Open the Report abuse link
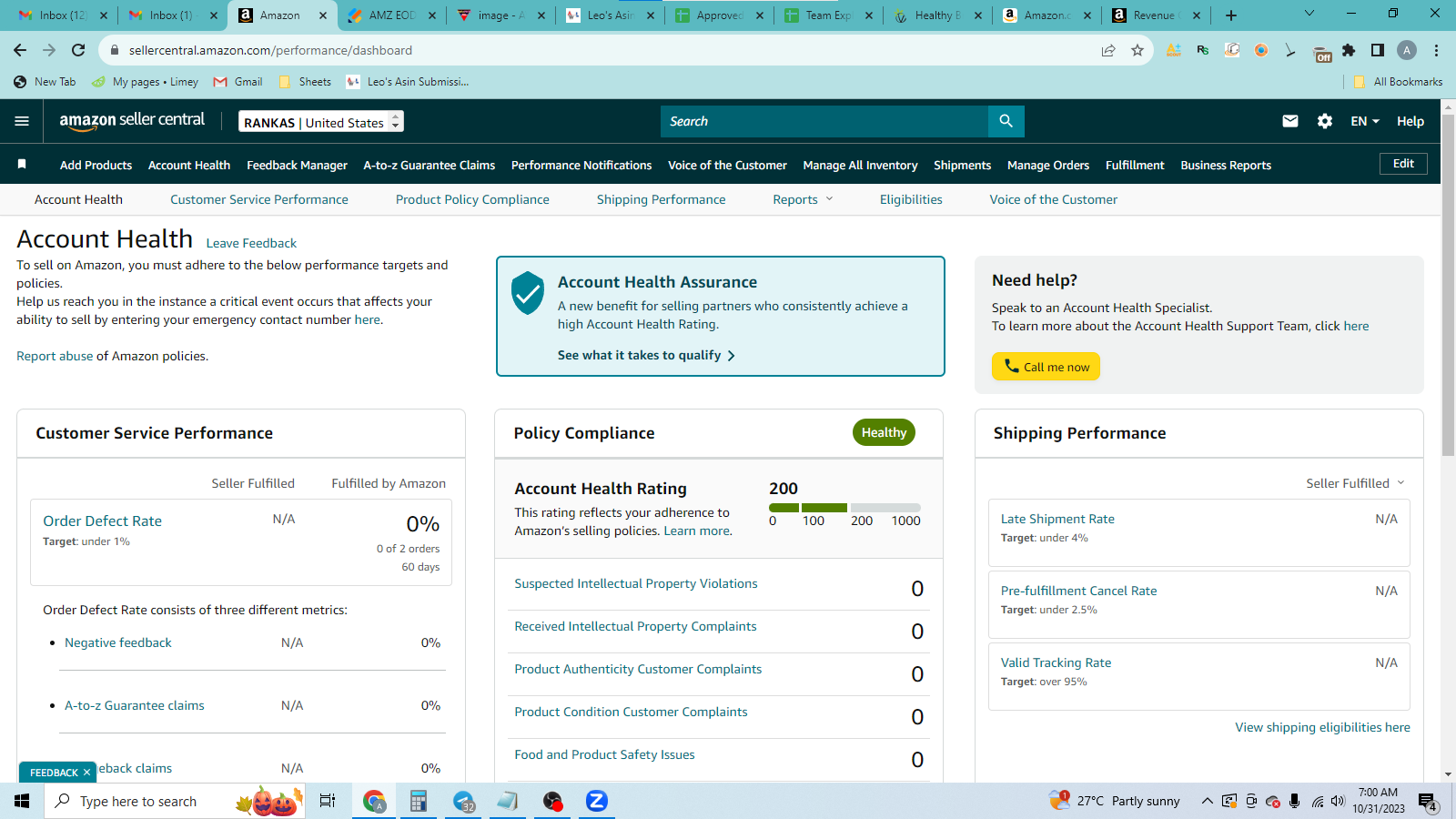 (x=55, y=356)
